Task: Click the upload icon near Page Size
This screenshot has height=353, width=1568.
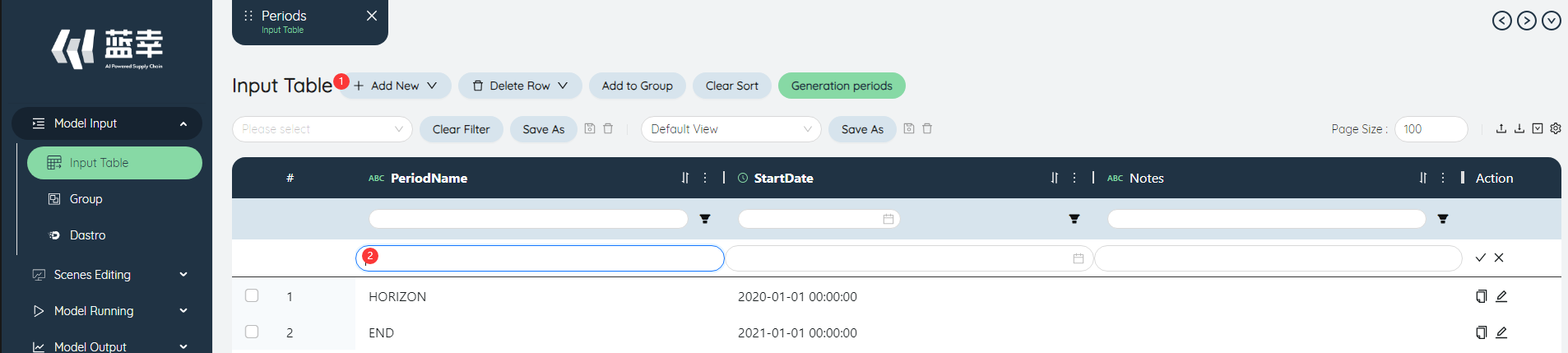Action: click(1501, 128)
